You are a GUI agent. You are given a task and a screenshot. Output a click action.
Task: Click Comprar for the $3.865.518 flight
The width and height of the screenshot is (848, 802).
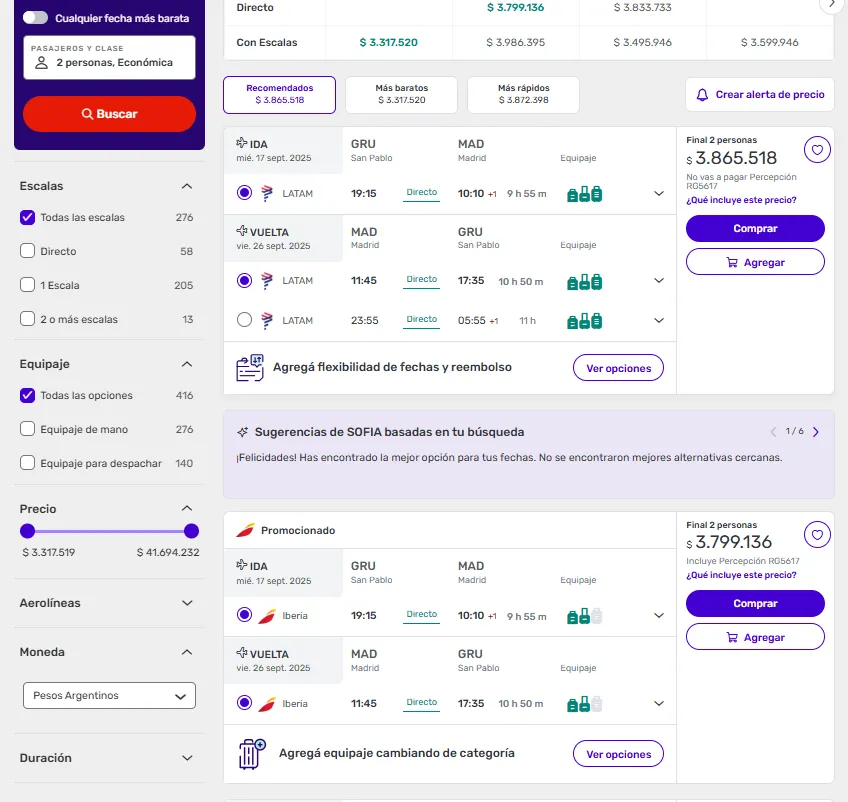coord(755,228)
